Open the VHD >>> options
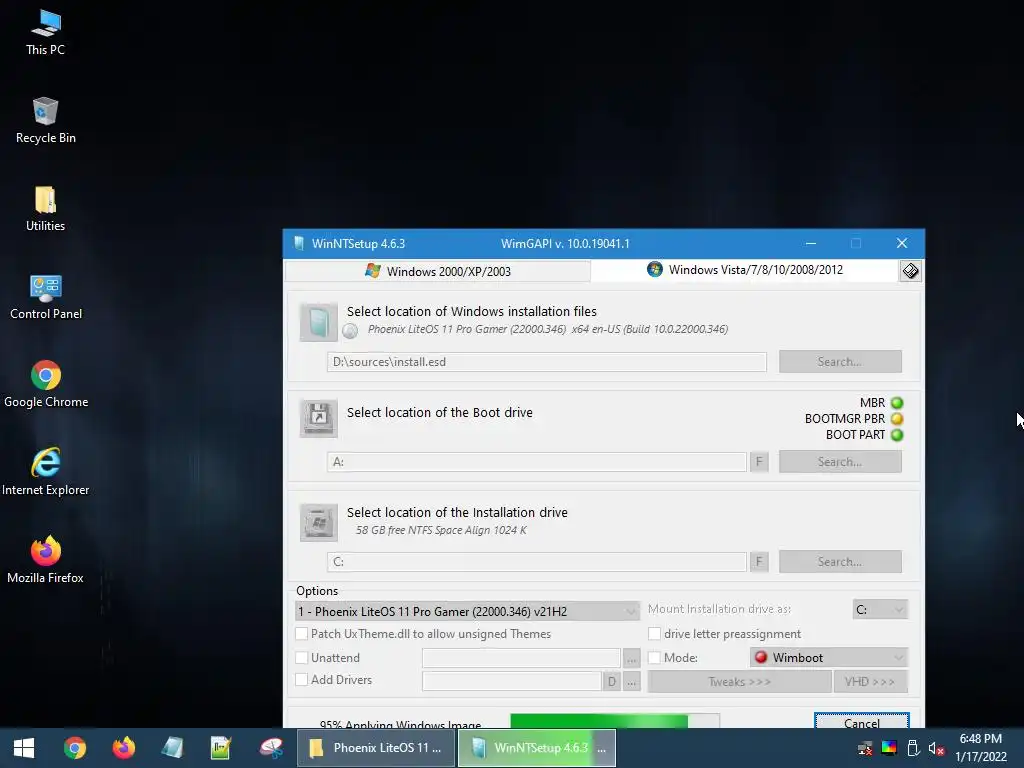Image resolution: width=1024 pixels, height=768 pixels. tap(870, 682)
